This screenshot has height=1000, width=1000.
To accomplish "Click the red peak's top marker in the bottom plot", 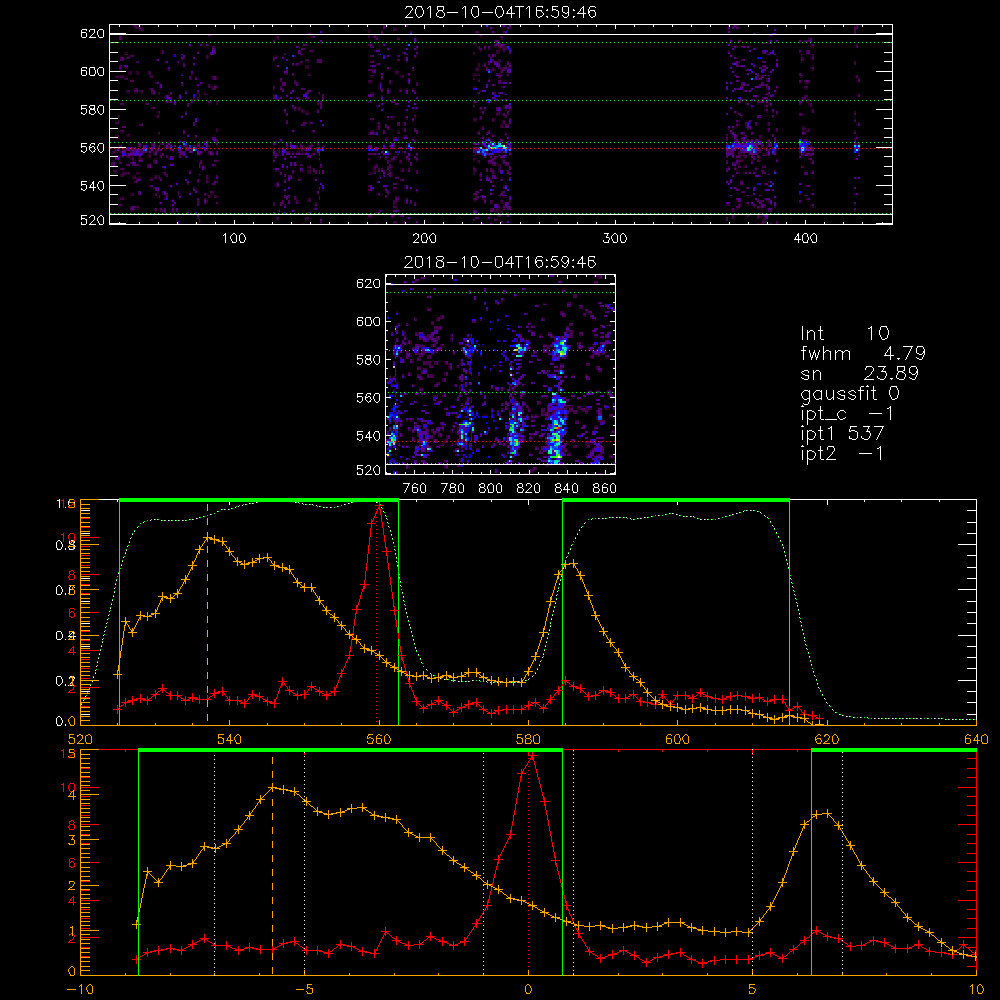I will click(x=531, y=756).
